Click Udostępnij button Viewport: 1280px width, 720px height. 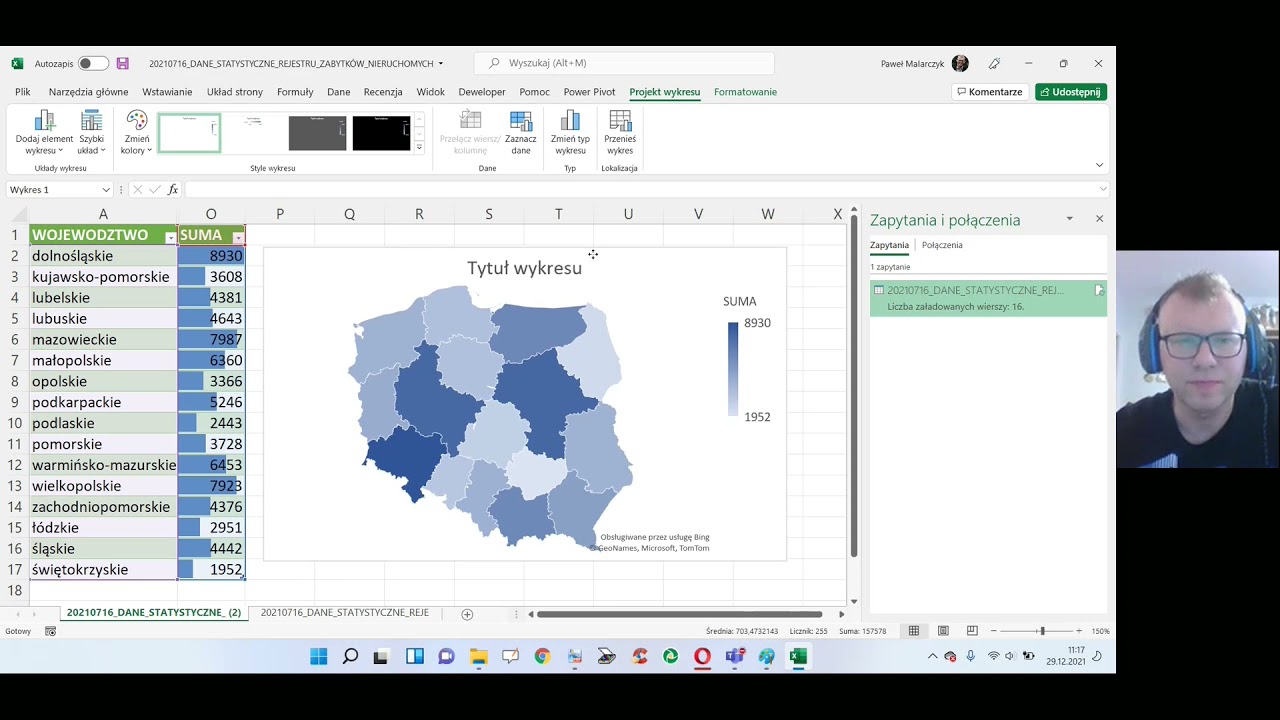tap(1071, 92)
